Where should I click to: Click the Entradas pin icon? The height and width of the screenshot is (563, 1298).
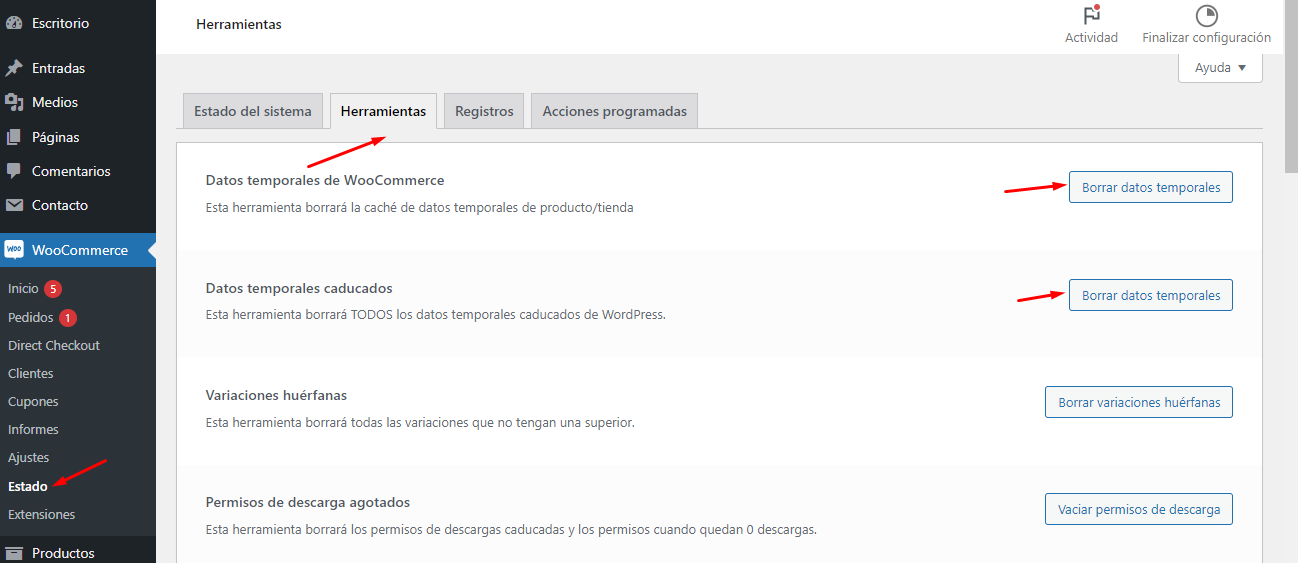[x=14, y=68]
